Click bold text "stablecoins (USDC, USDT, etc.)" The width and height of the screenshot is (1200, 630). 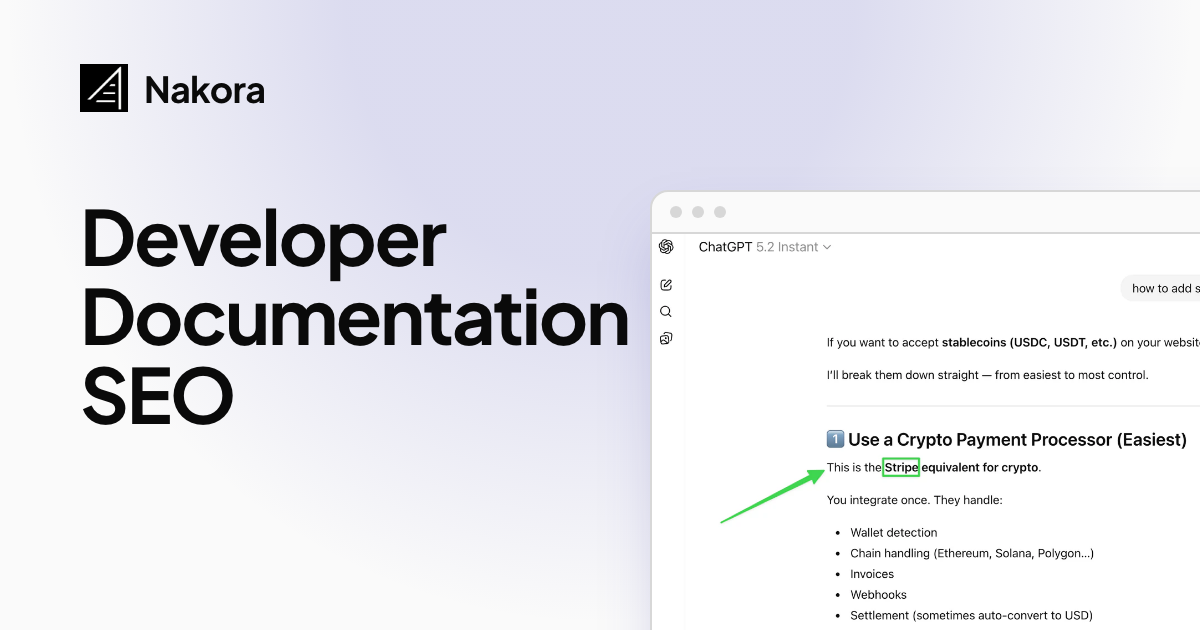(x=1029, y=342)
